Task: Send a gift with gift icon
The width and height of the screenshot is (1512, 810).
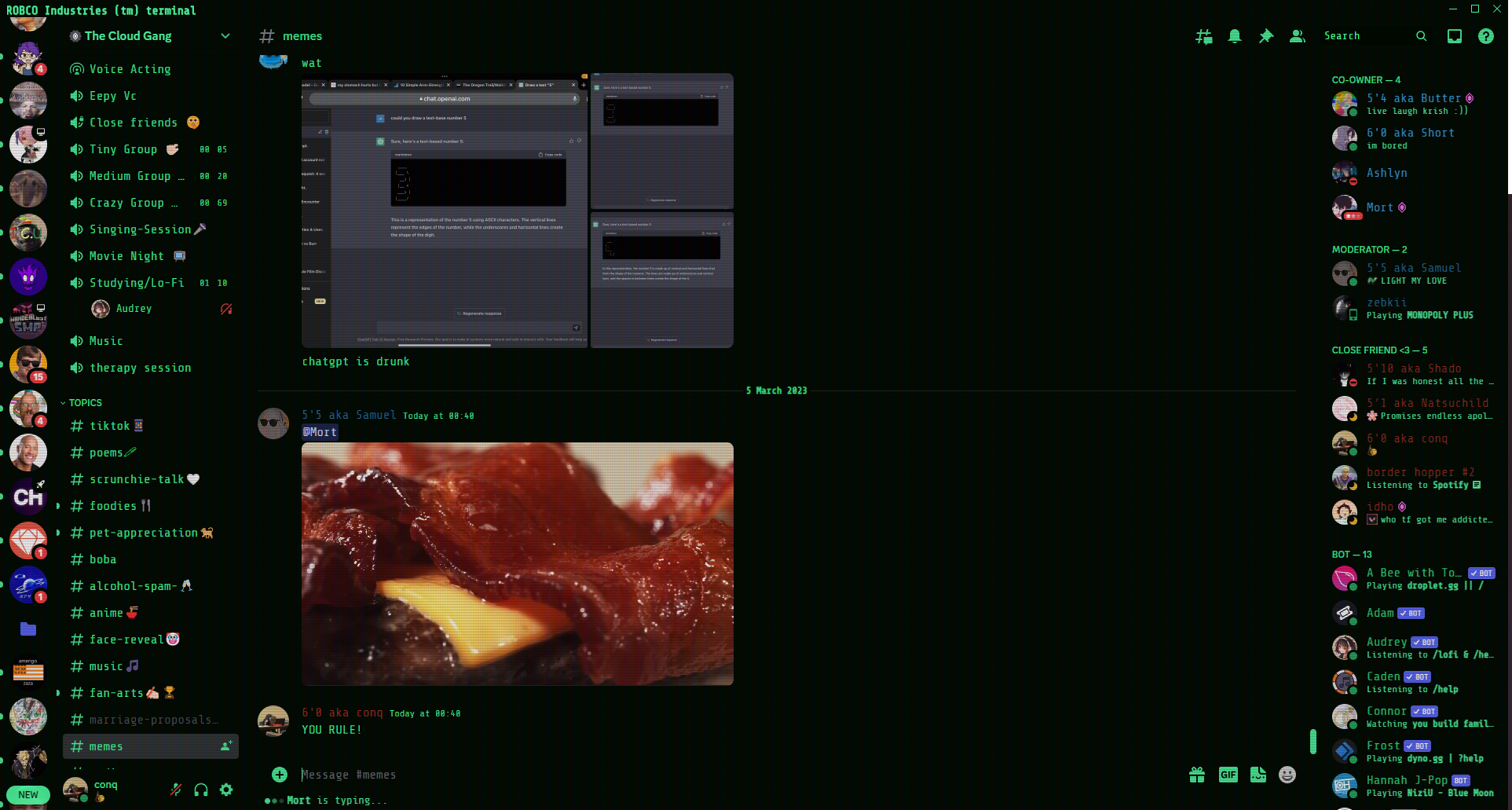Action: [x=1197, y=775]
